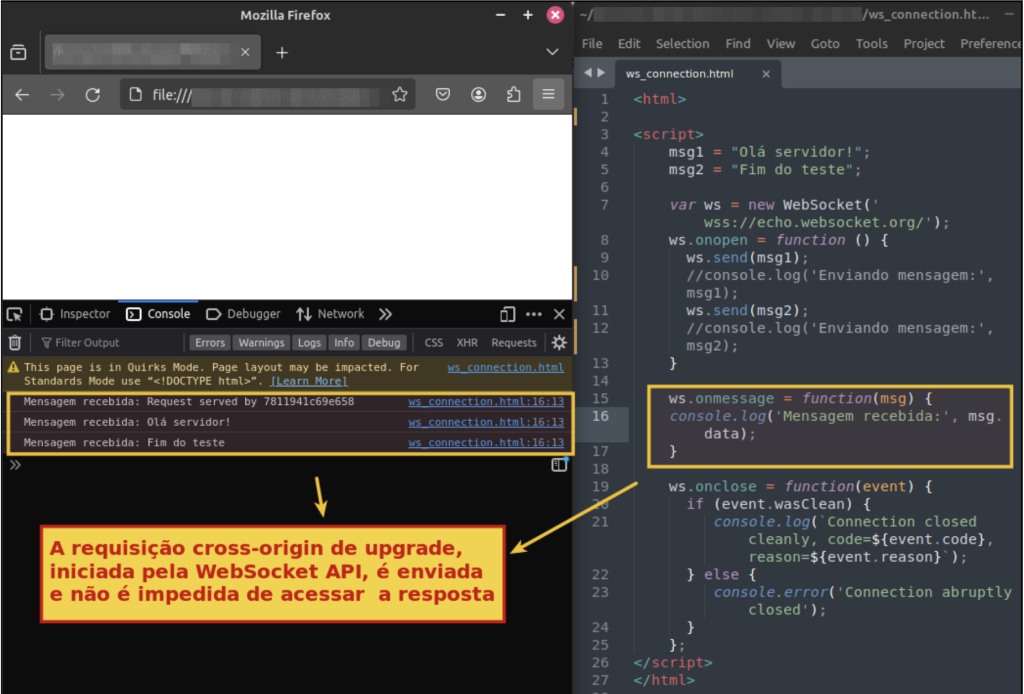
Task: Open the DevTools three-dot customize menu
Action: point(534,314)
